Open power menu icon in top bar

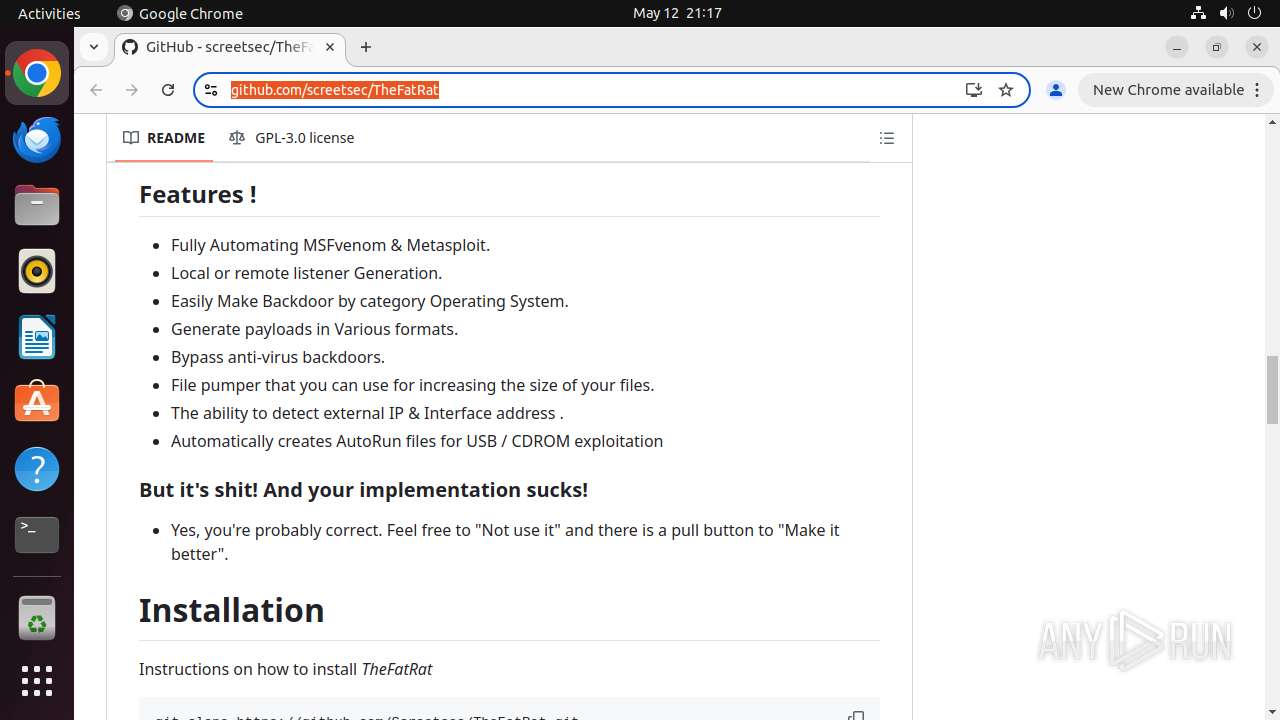1254,13
